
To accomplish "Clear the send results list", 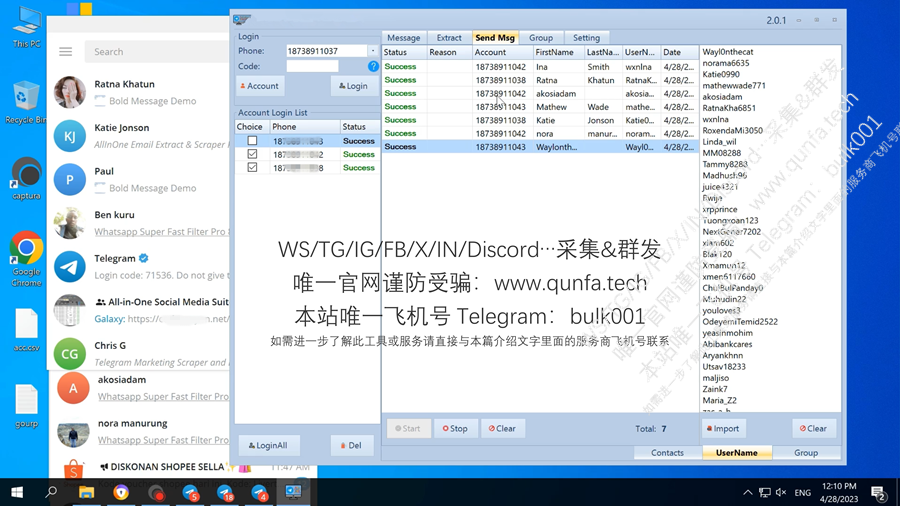I will (x=502, y=429).
